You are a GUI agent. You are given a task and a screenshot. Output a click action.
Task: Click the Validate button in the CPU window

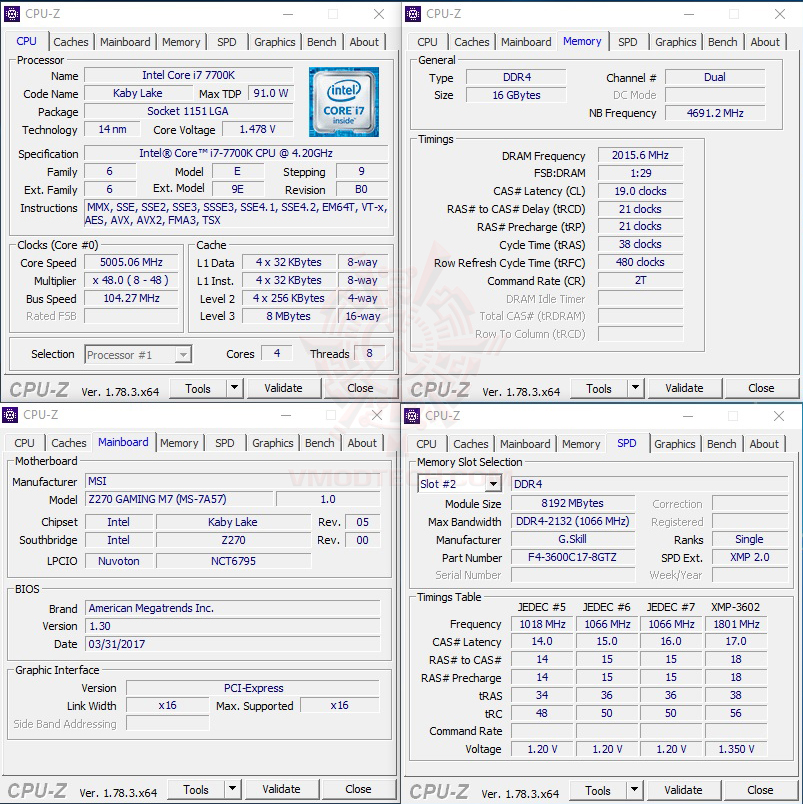tap(282, 388)
